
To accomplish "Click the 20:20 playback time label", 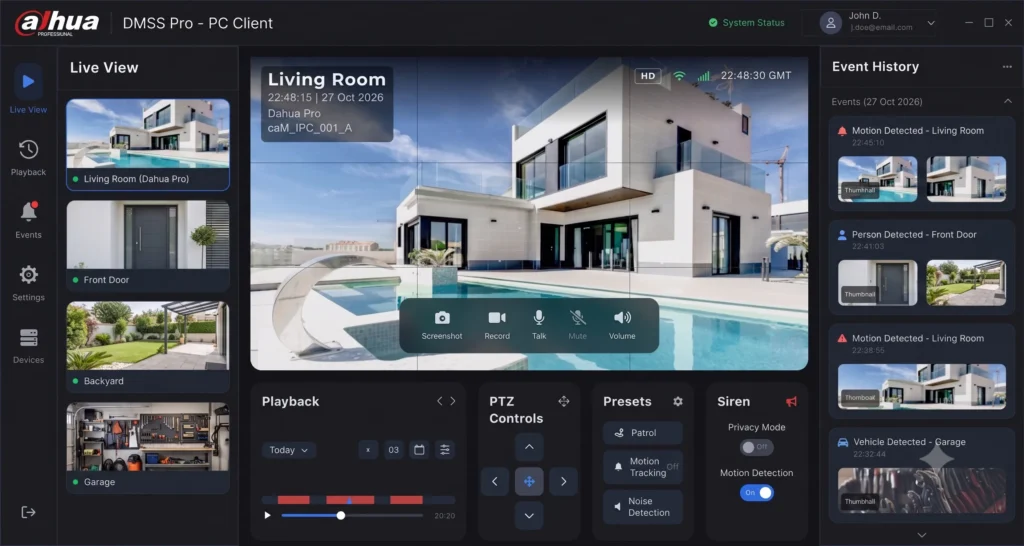I will (445, 516).
